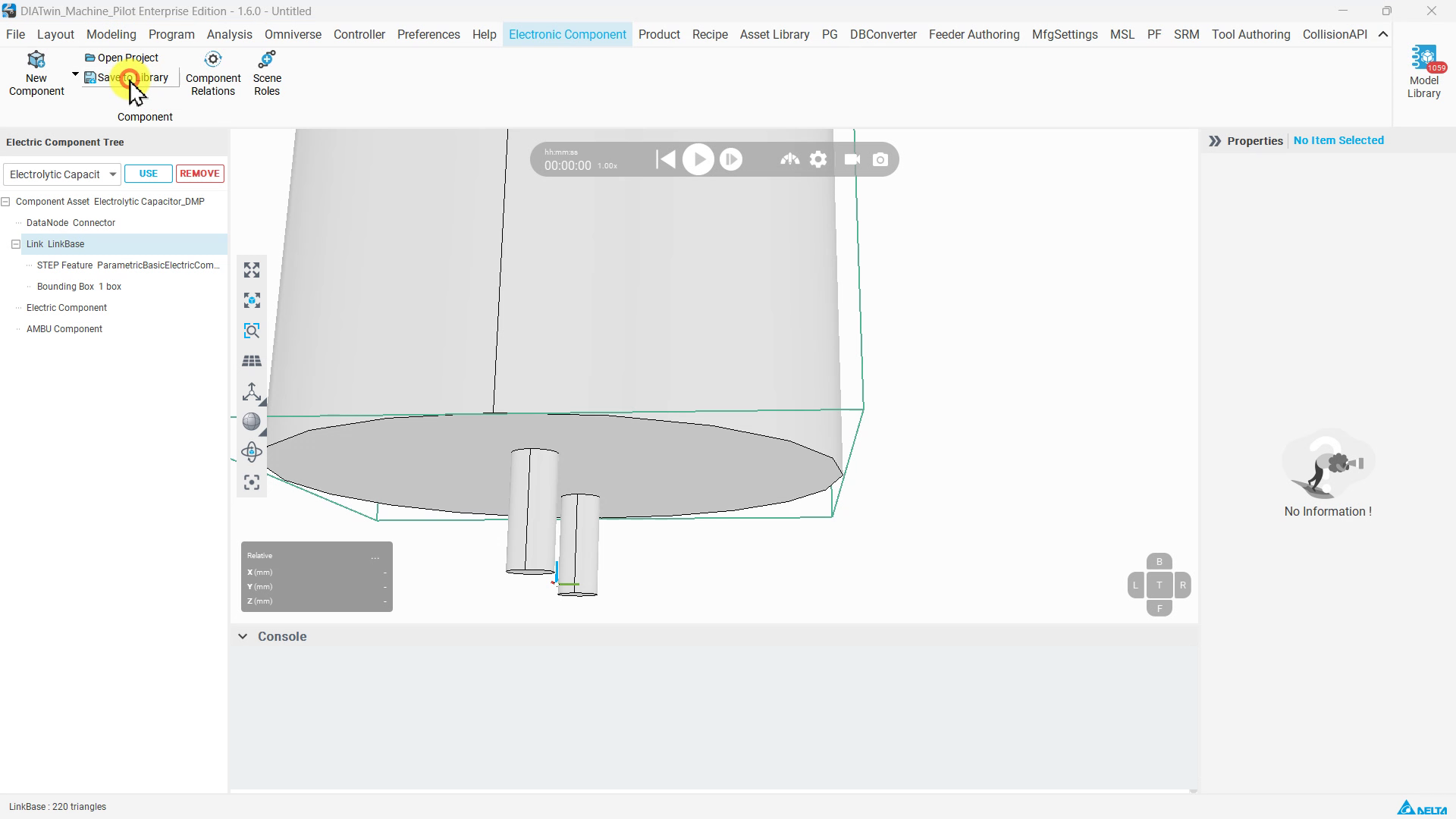Reset simulation to start
1456x819 pixels.
pos(665,160)
